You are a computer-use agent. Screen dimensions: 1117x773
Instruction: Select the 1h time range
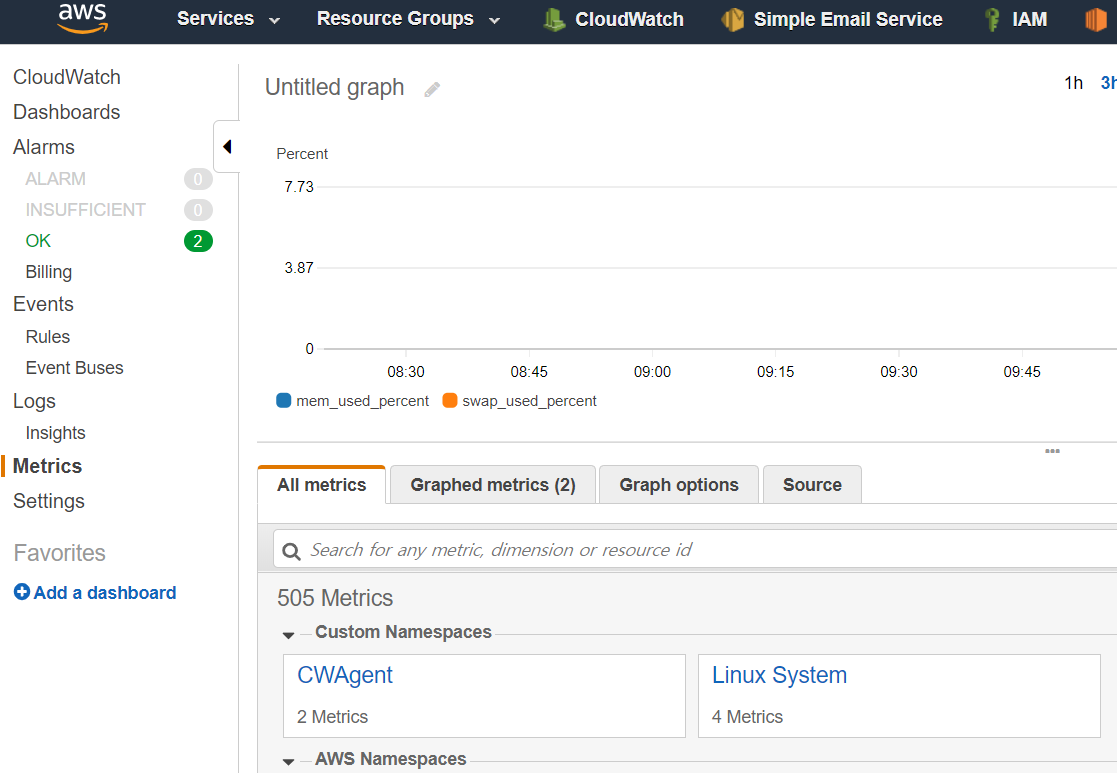point(1073,83)
